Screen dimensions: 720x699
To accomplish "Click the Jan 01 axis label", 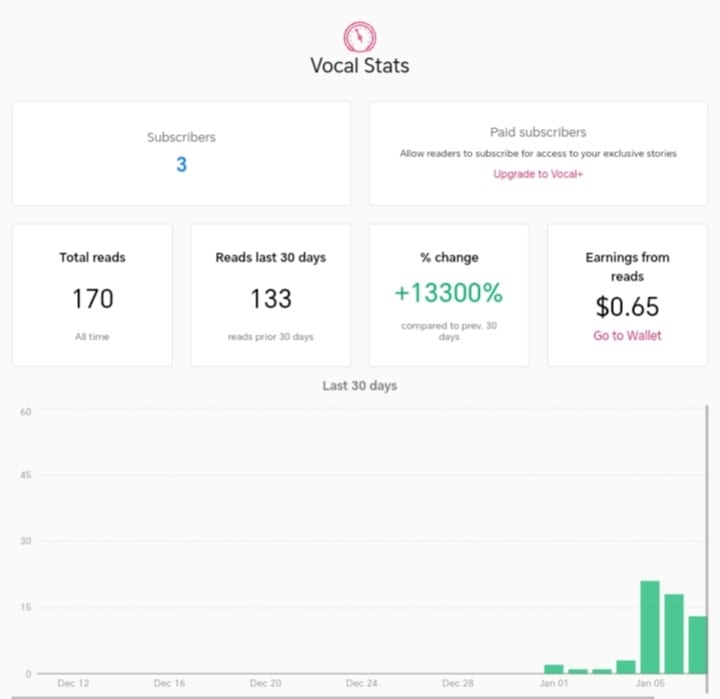I will tap(554, 683).
